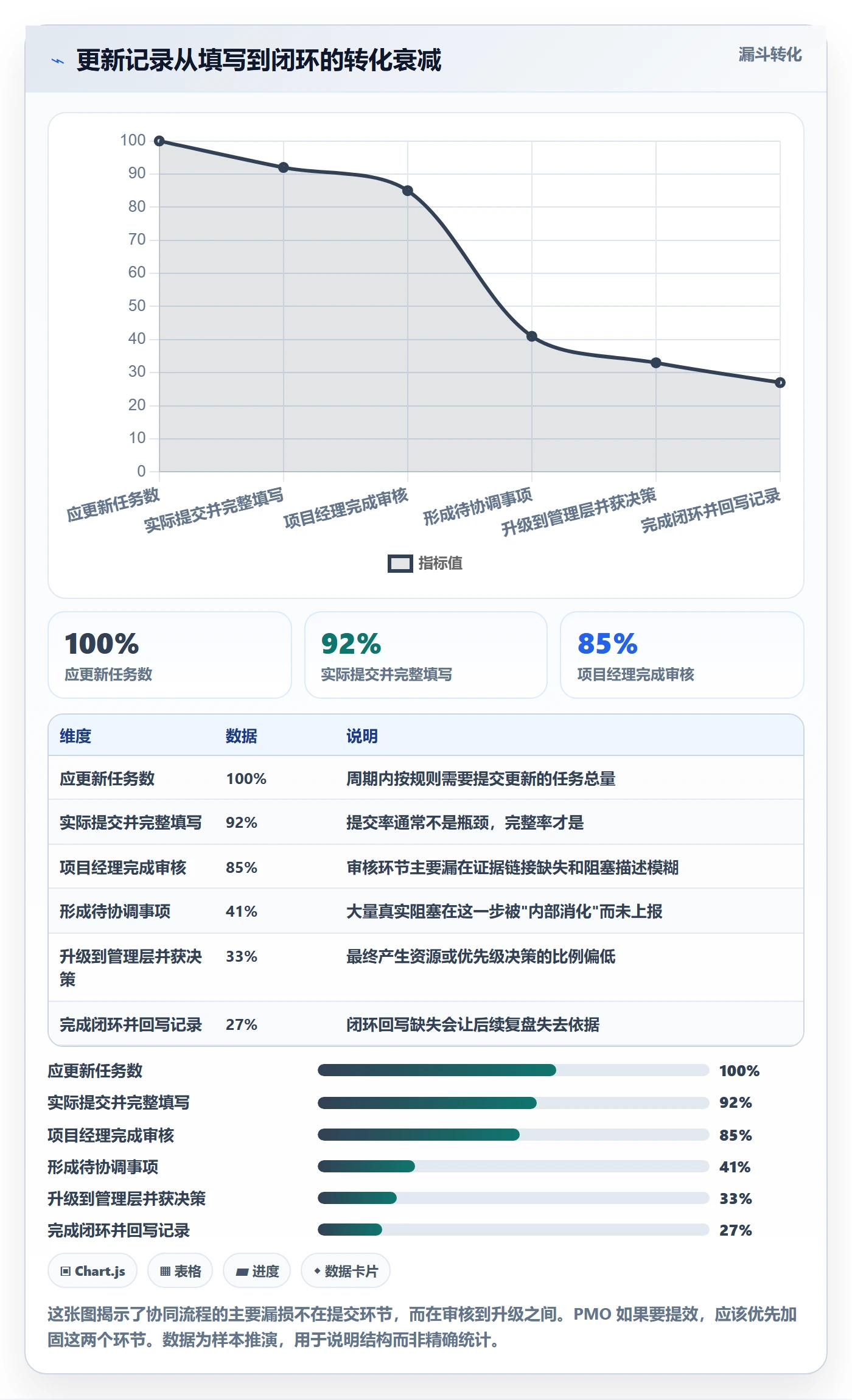The width and height of the screenshot is (852, 1400).
Task: Click the 数据卡片 tag chip
Action: click(346, 1271)
